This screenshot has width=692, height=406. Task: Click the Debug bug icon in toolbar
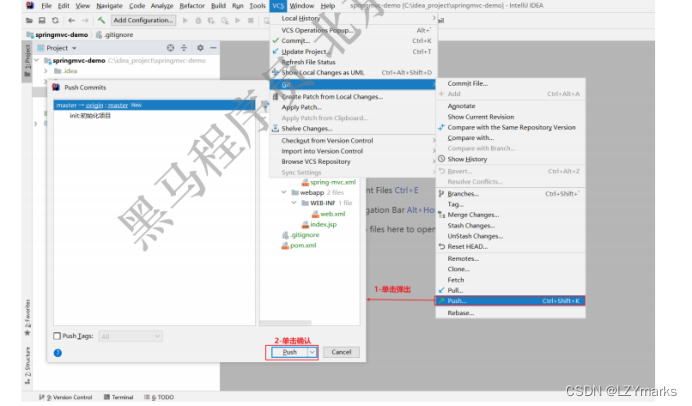(x=199, y=20)
